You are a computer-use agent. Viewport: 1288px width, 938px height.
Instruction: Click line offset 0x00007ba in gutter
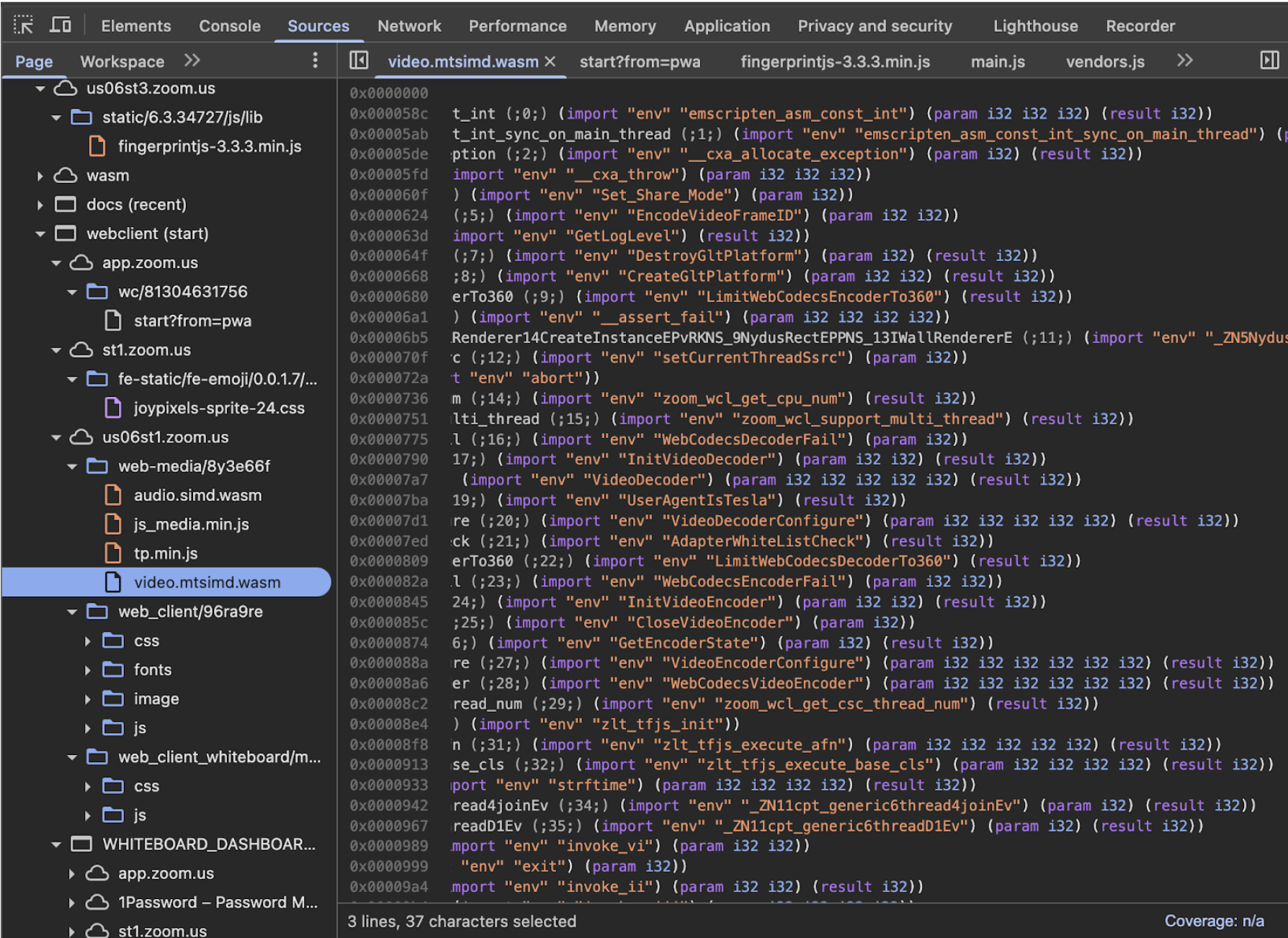pos(389,500)
